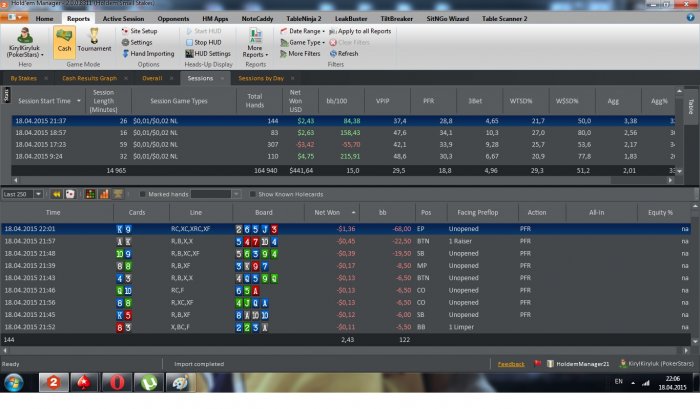700x409 pixels.
Task: Select the Cash game mode icon
Action: 64,42
